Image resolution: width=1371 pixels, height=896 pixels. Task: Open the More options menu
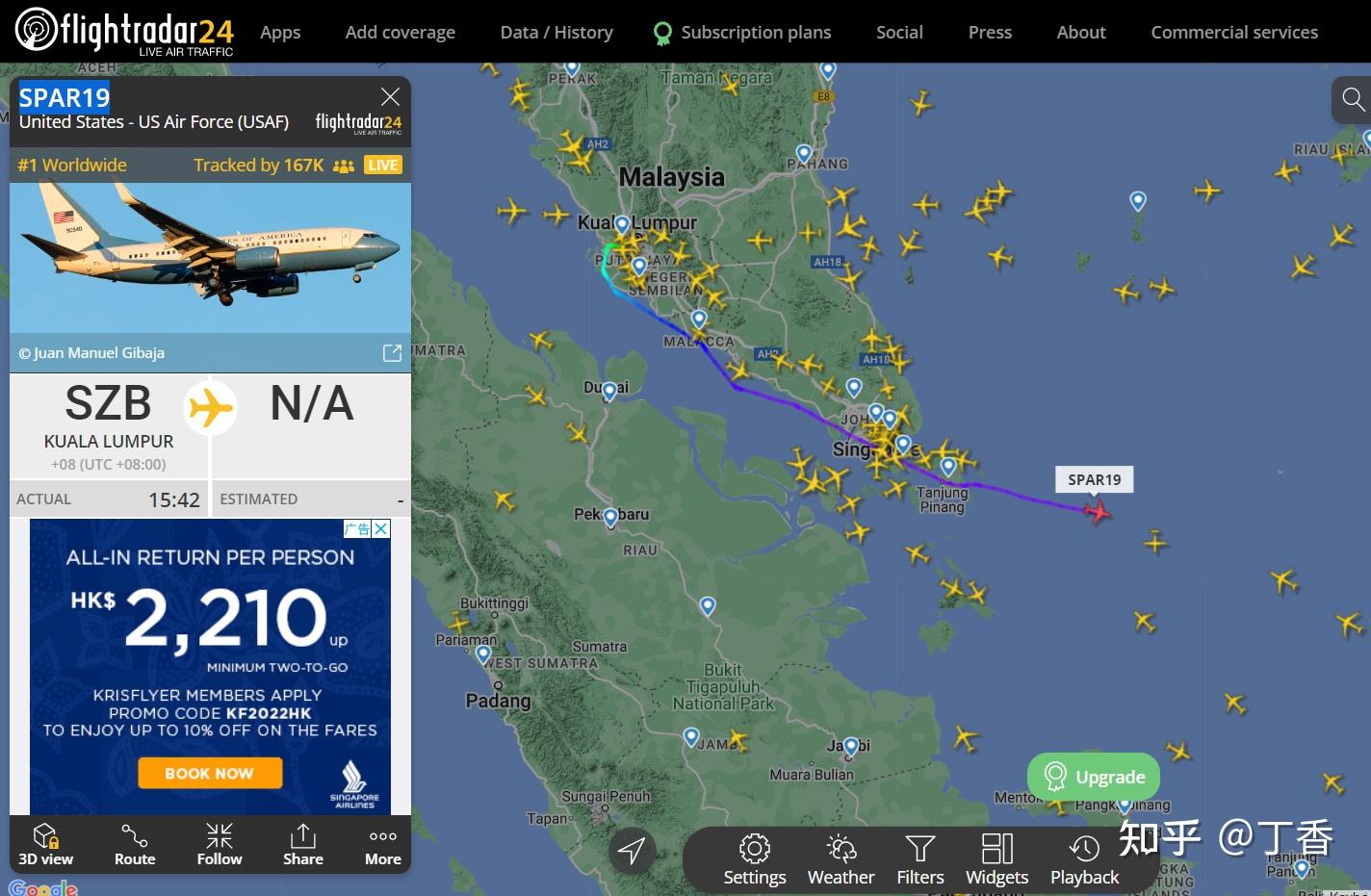383,844
